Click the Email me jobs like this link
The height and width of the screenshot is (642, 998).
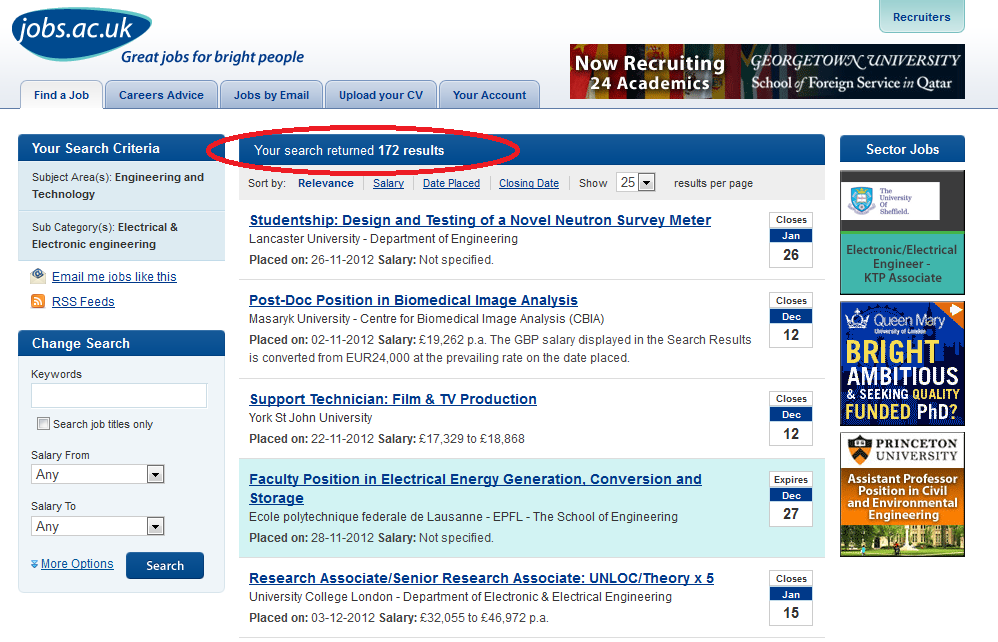coord(114,277)
